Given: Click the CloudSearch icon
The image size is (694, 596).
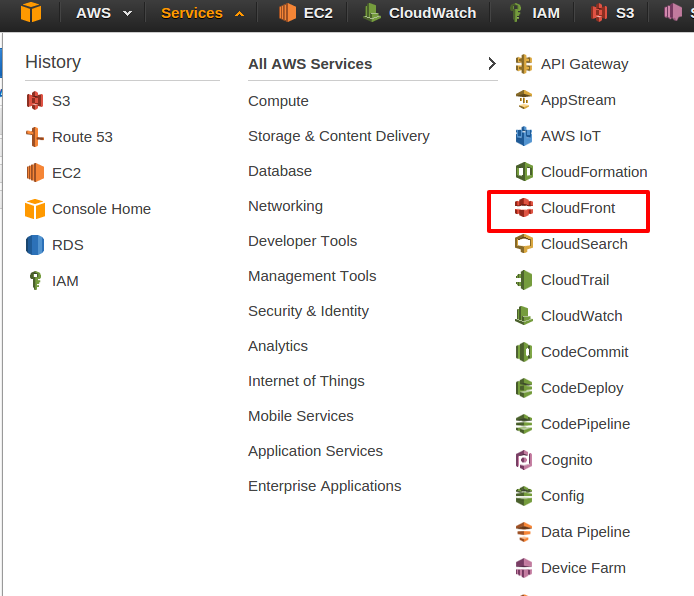Looking at the screenshot, I should [x=524, y=244].
